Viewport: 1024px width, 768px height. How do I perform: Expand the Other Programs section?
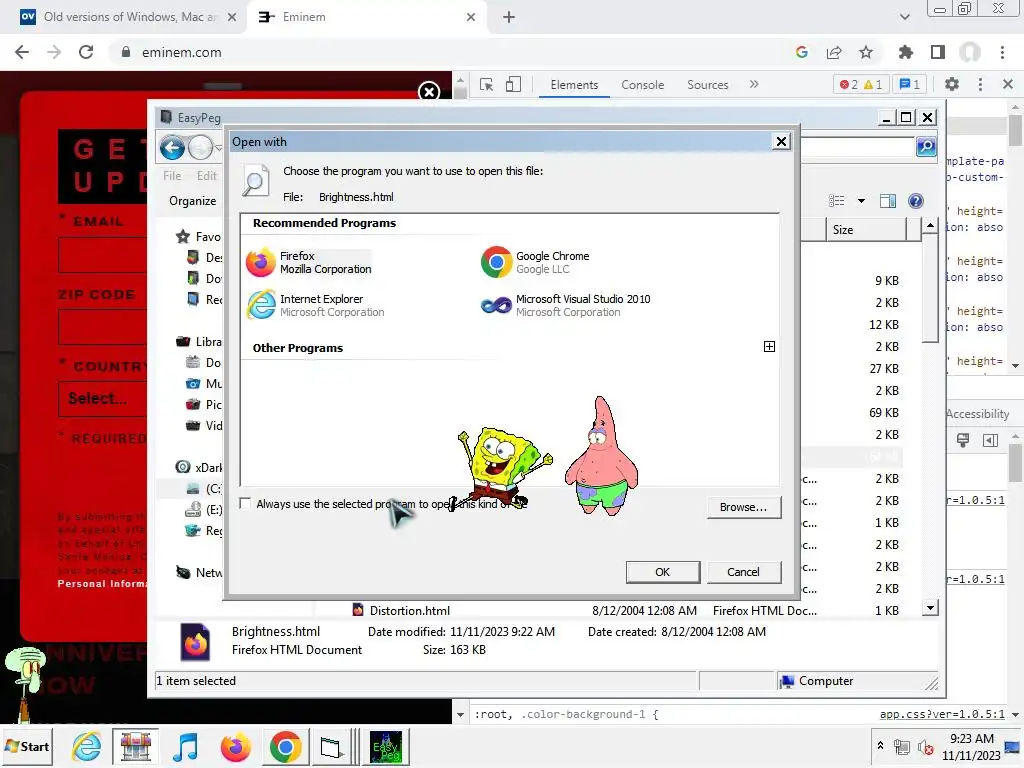tap(769, 347)
